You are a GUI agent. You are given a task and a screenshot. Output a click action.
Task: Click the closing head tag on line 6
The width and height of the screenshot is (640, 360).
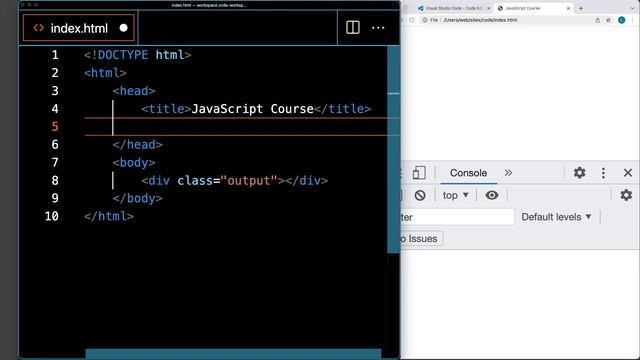pos(138,144)
